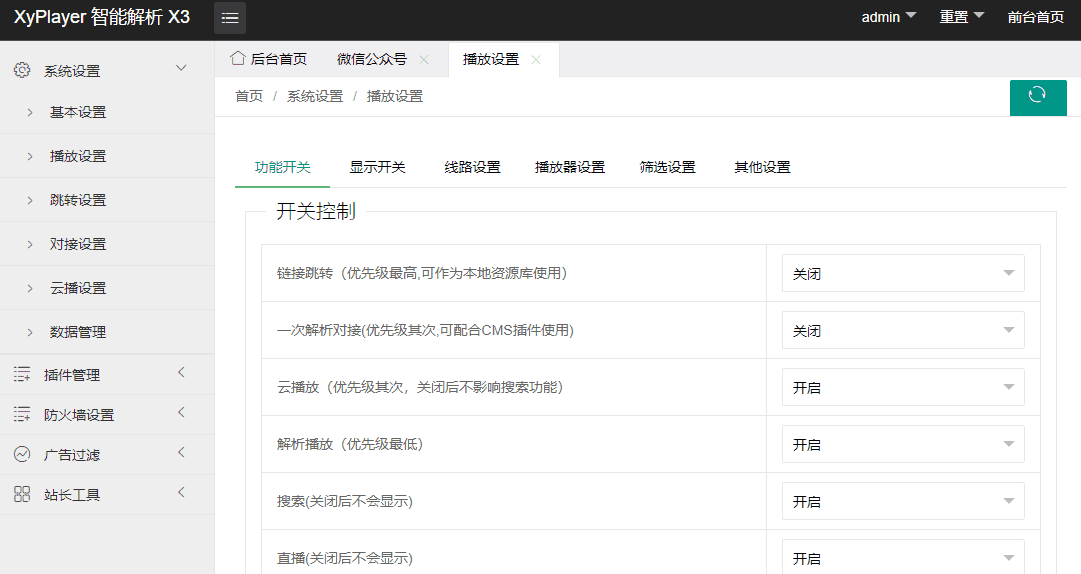
Task: Open the 搜索 on/off dropdown
Action: tap(902, 501)
